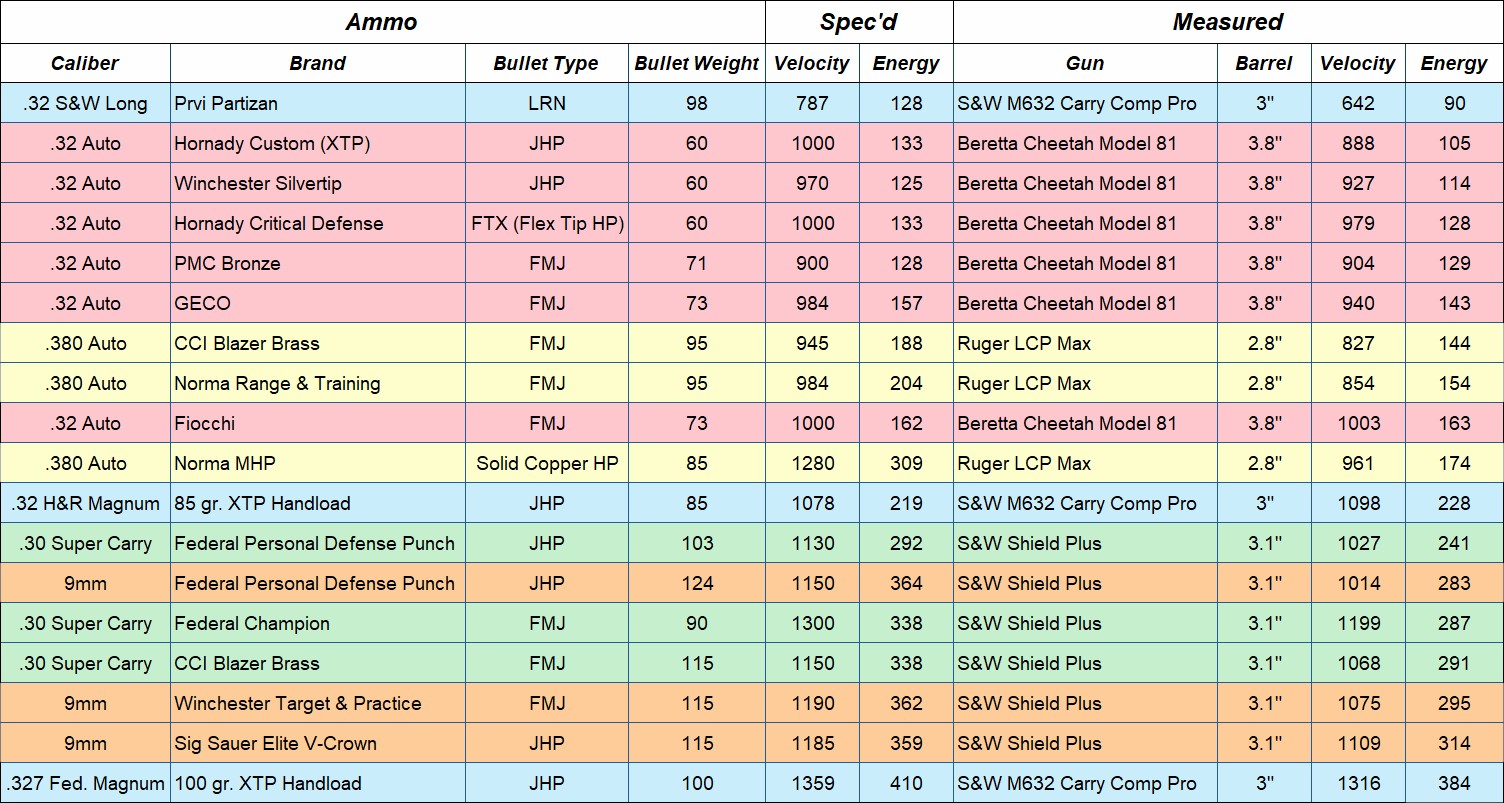Click the Ammo group header
The image size is (1504, 803).
[x=382, y=22]
